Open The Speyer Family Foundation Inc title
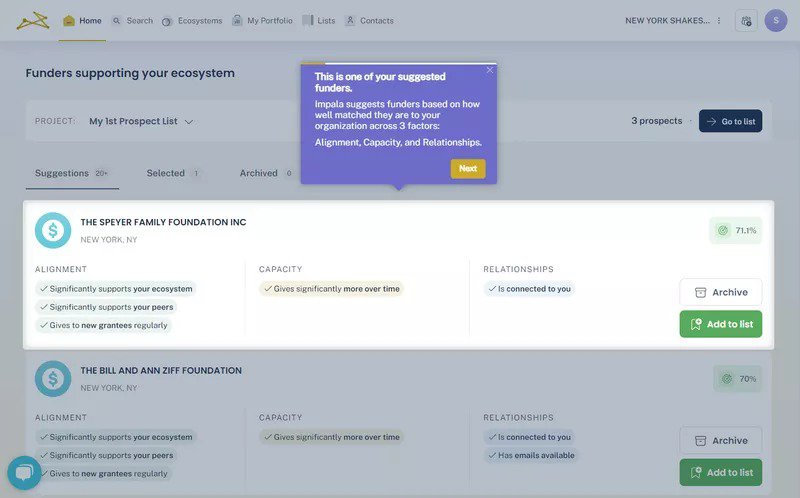The width and height of the screenshot is (800, 498). coord(163,222)
